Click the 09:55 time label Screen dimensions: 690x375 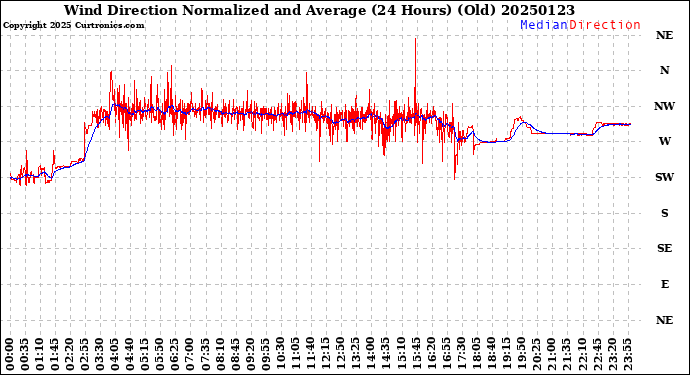265,355
